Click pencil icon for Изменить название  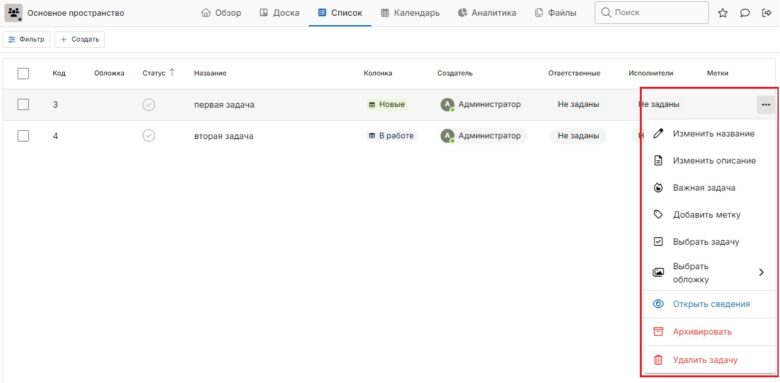[658, 134]
